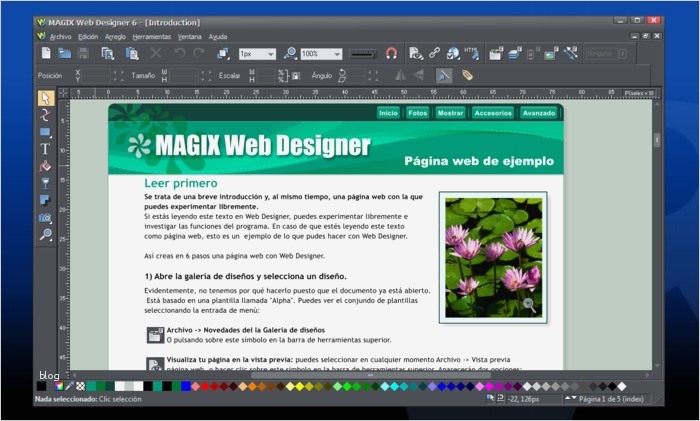The height and width of the screenshot is (421, 700).
Task: Click the Avanzado navigation button
Action: point(539,113)
